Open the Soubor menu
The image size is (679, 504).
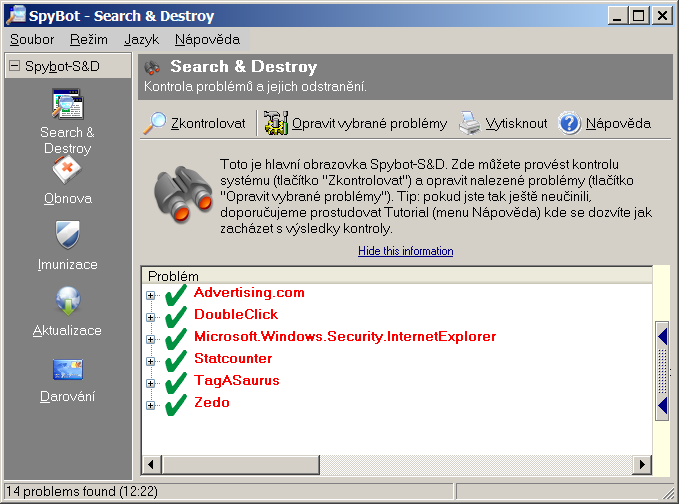tap(32, 39)
